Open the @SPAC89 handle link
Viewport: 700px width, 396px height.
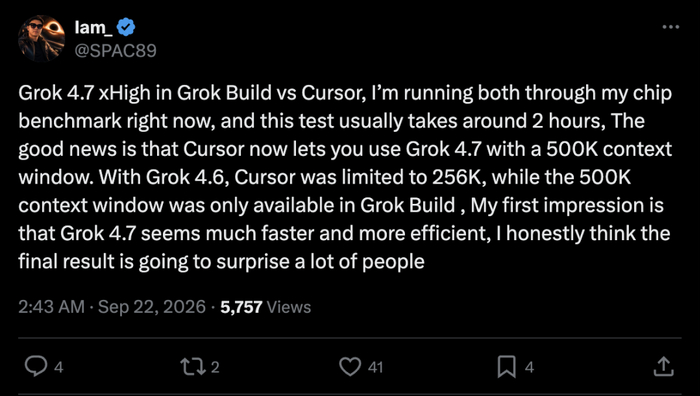[x=115, y=50]
